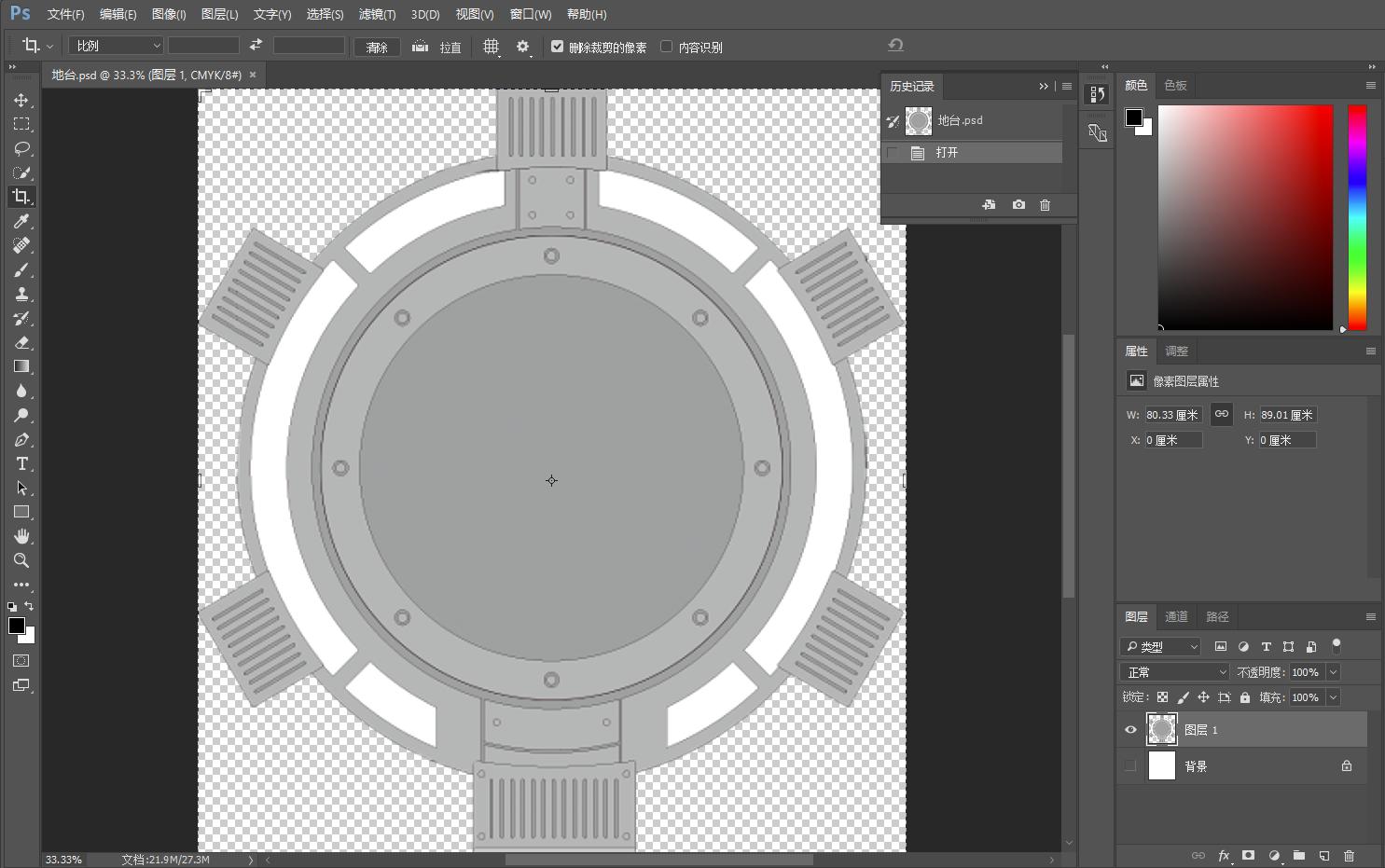Click the delete layer trash icon

[1349, 856]
